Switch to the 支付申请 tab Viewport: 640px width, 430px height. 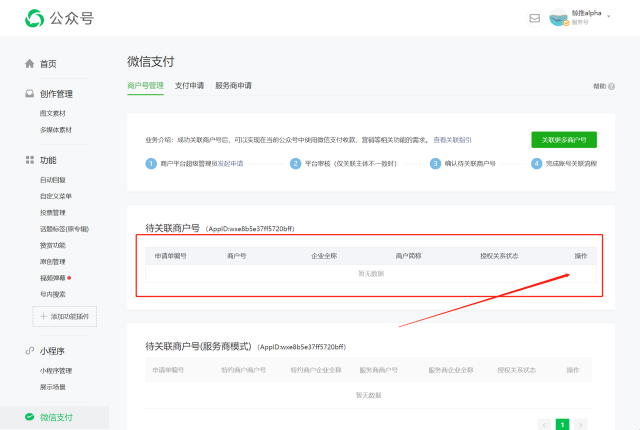click(189, 86)
